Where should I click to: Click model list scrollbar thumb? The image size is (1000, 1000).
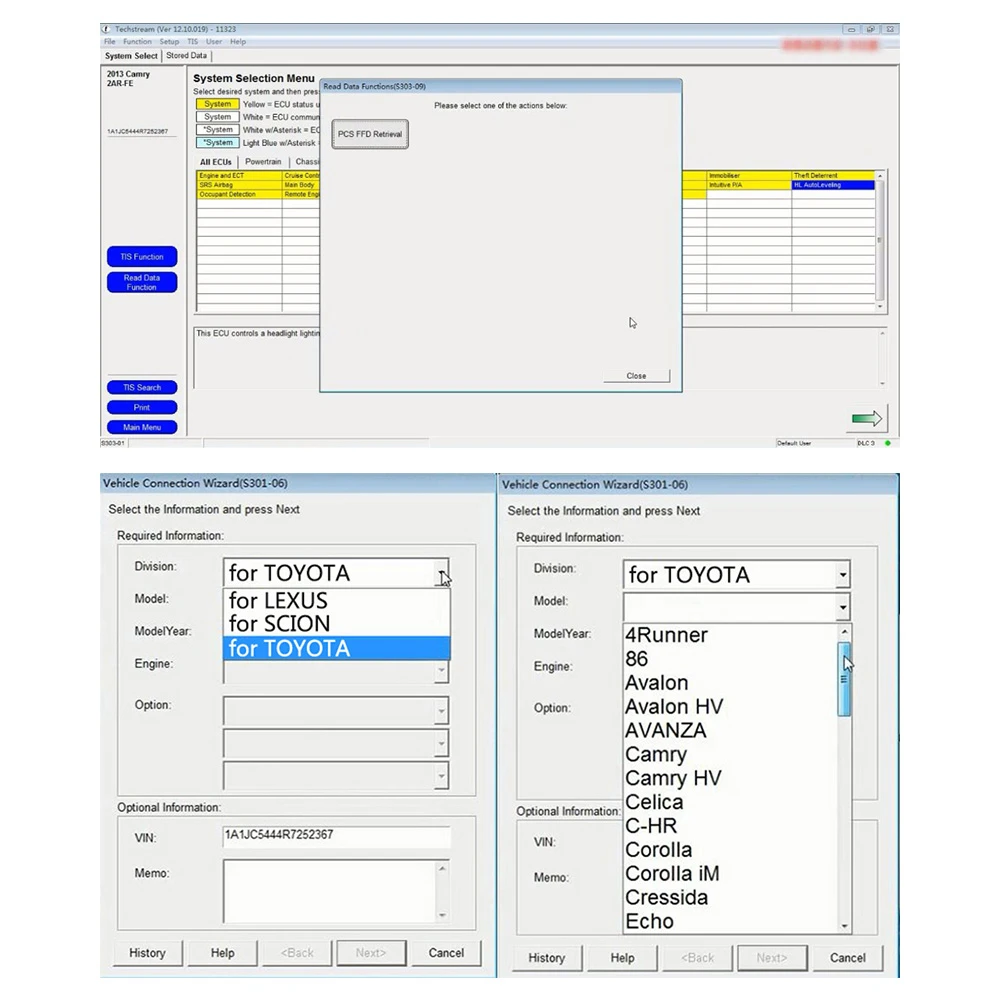(844, 679)
